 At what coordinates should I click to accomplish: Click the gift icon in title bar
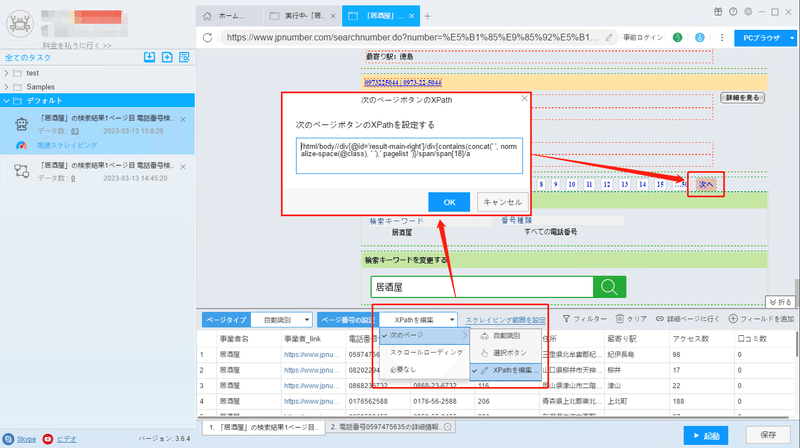point(718,12)
